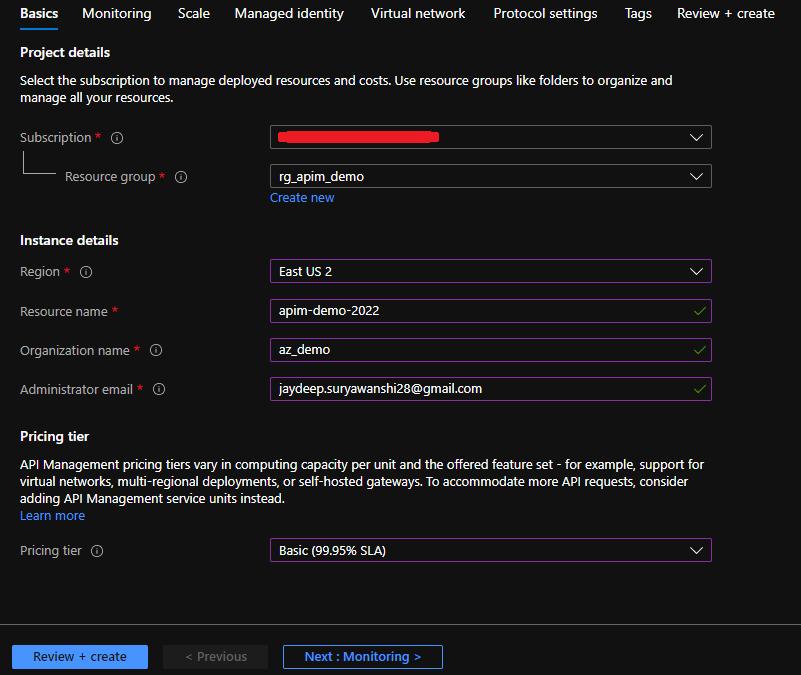Go to the Managed identity tab

tap(289, 13)
